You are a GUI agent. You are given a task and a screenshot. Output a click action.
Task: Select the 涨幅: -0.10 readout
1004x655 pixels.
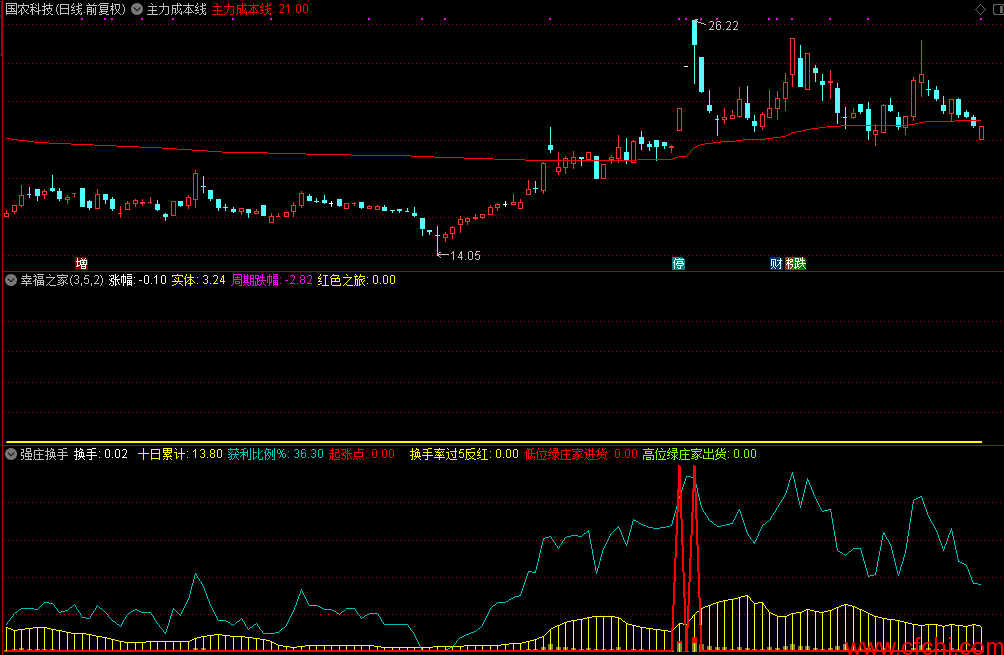tap(138, 280)
